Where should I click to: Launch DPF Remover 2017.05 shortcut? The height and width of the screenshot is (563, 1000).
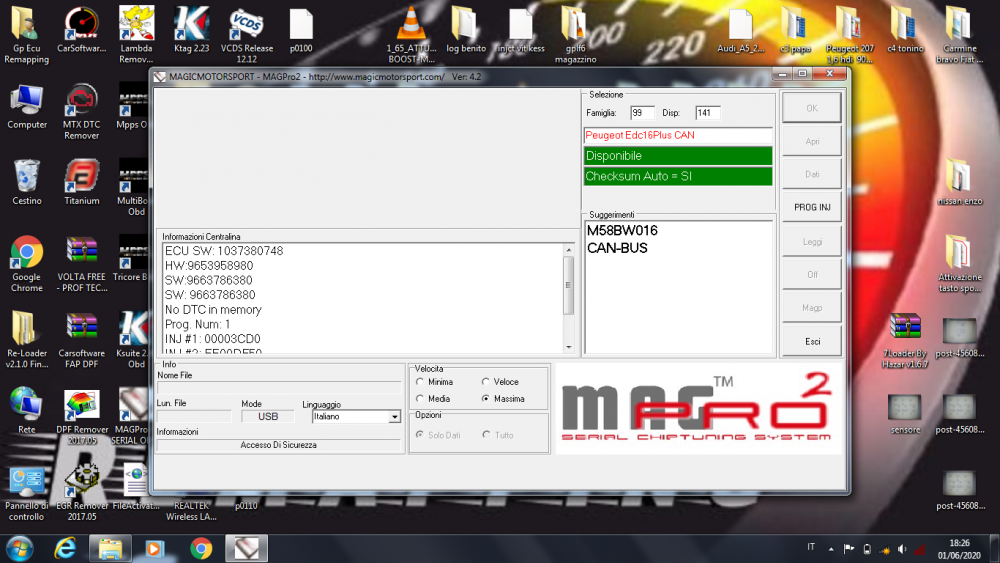(82, 416)
